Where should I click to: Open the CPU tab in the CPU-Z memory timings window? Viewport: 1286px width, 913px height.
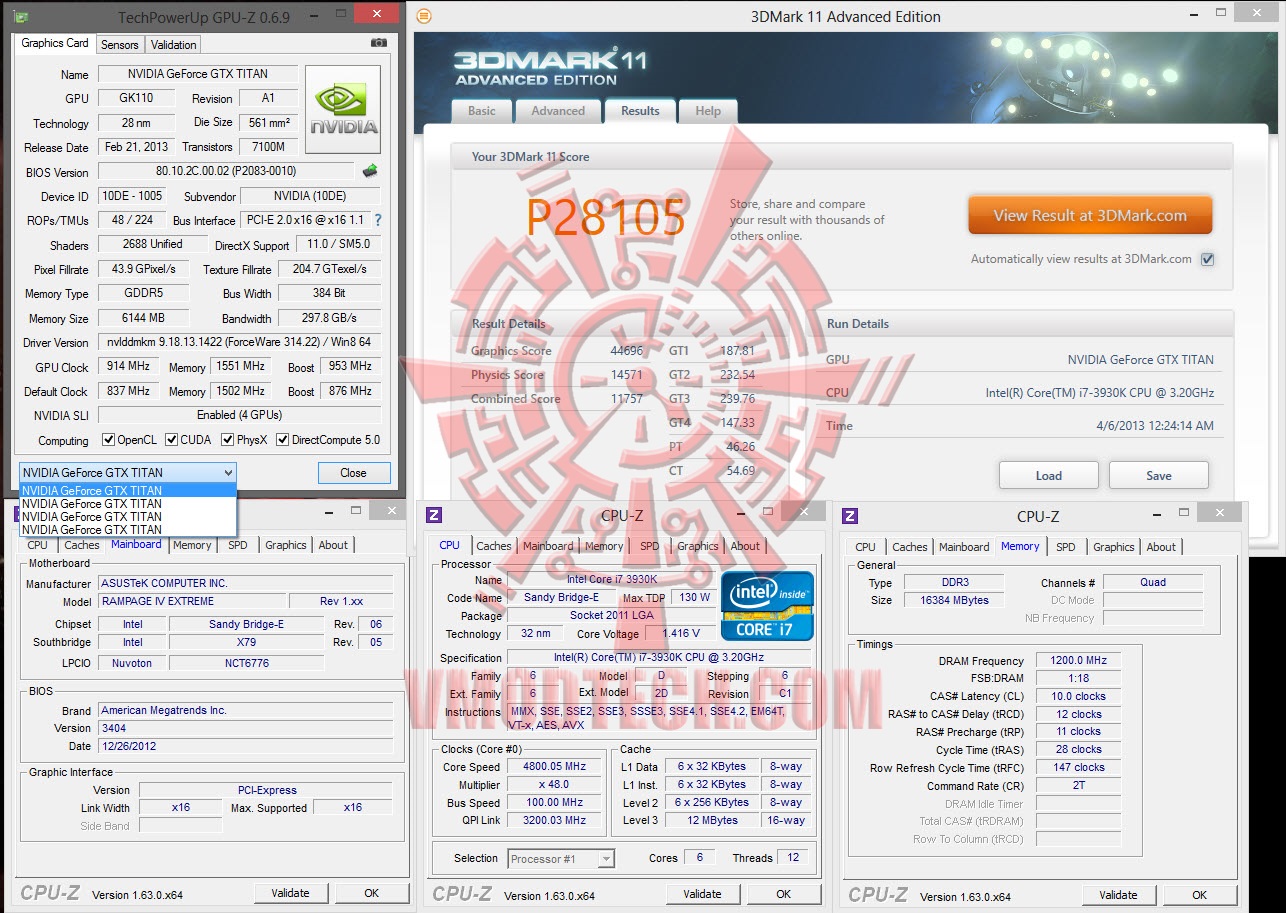(x=866, y=547)
